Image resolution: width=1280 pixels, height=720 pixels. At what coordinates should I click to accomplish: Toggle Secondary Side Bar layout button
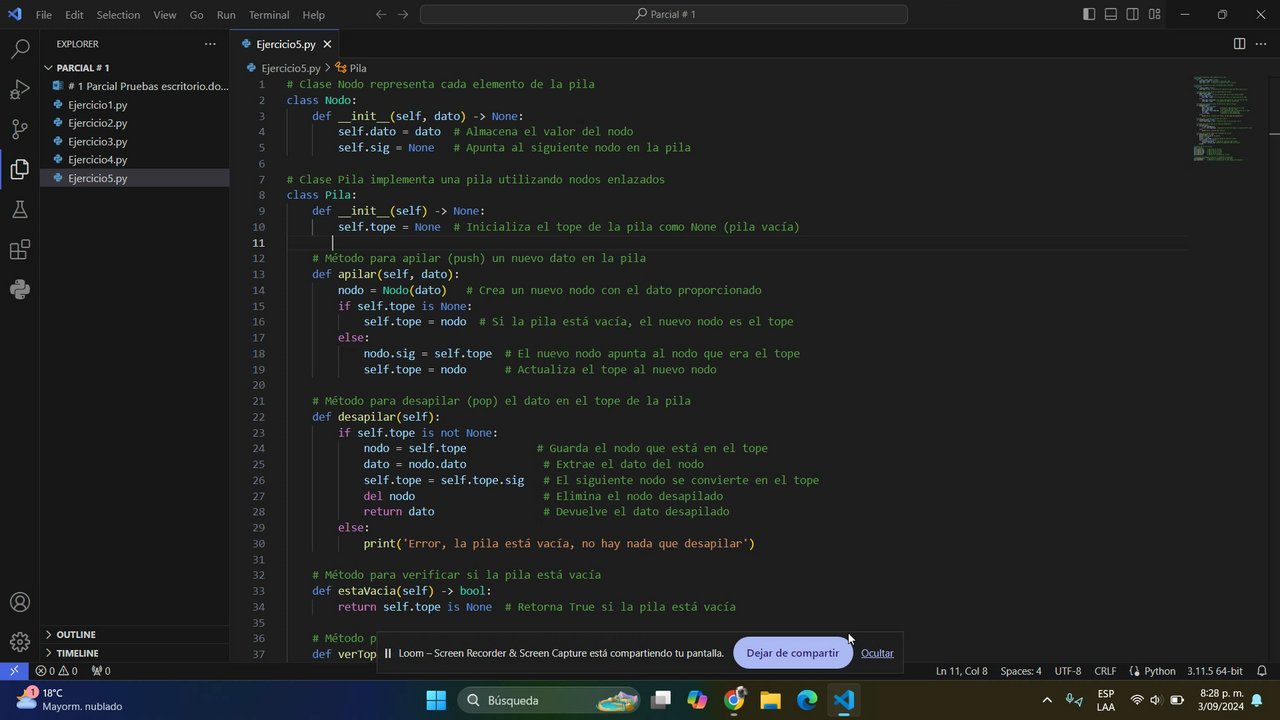(x=1133, y=15)
